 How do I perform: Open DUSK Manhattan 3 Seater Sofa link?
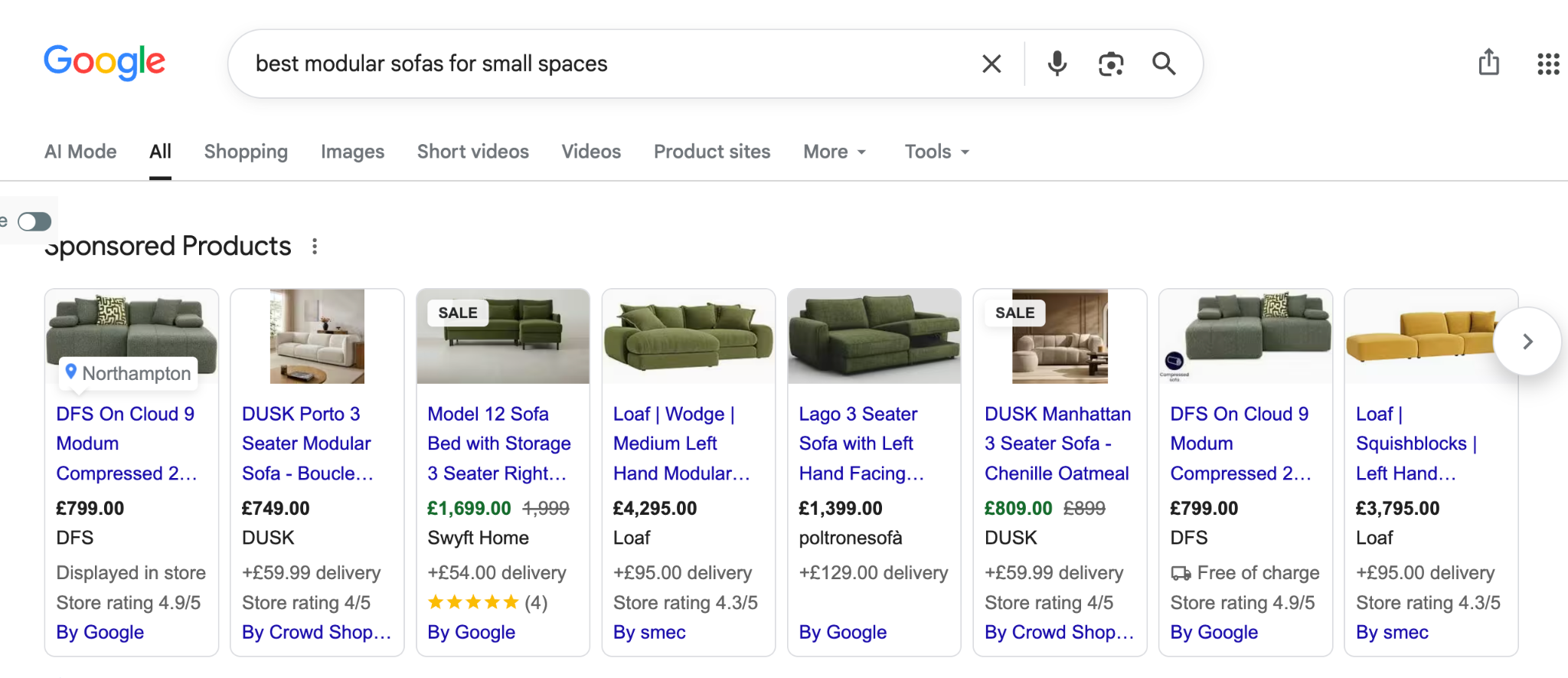click(1058, 444)
